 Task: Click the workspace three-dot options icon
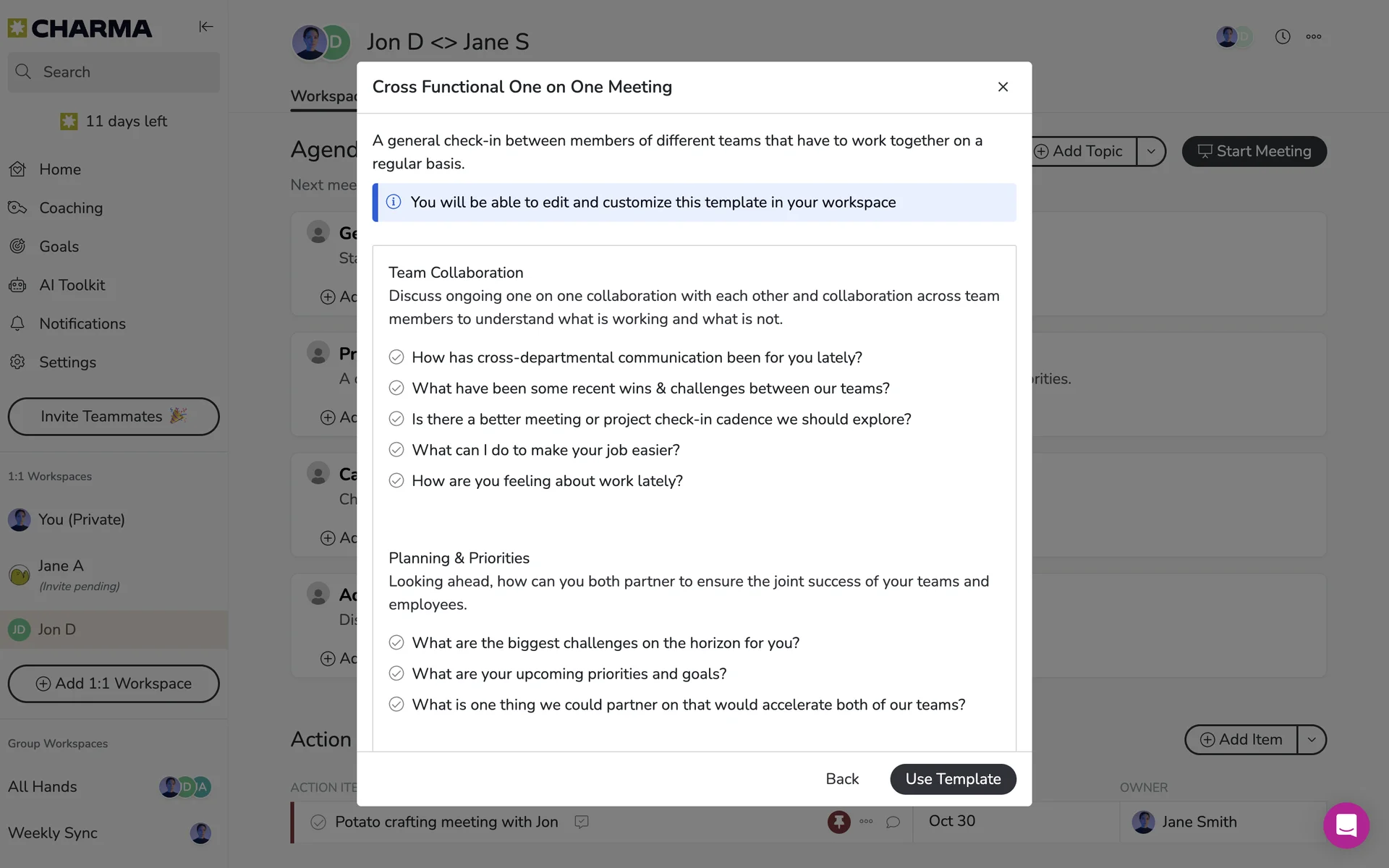[x=1313, y=37]
